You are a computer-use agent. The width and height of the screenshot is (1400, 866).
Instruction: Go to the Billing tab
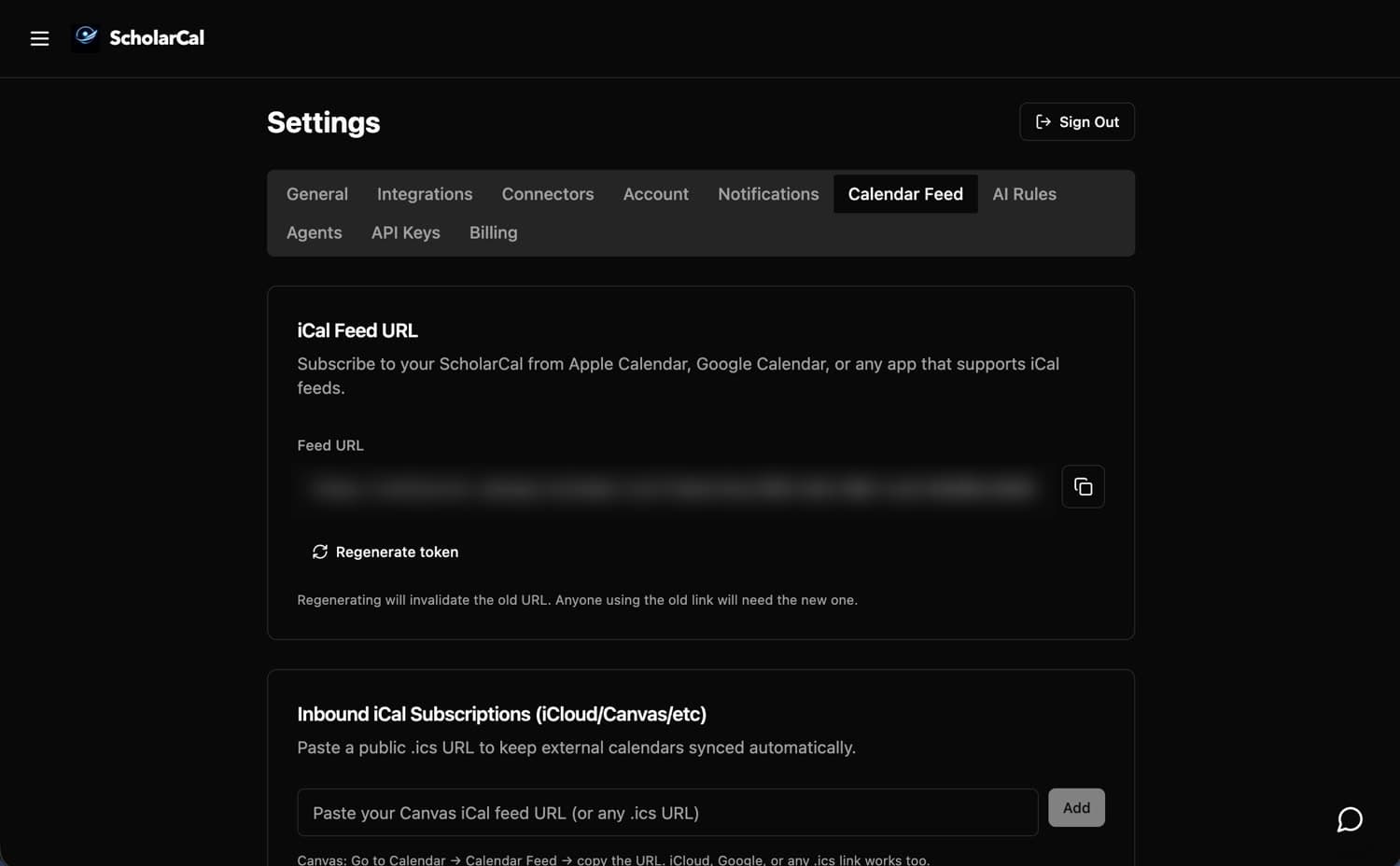(494, 232)
